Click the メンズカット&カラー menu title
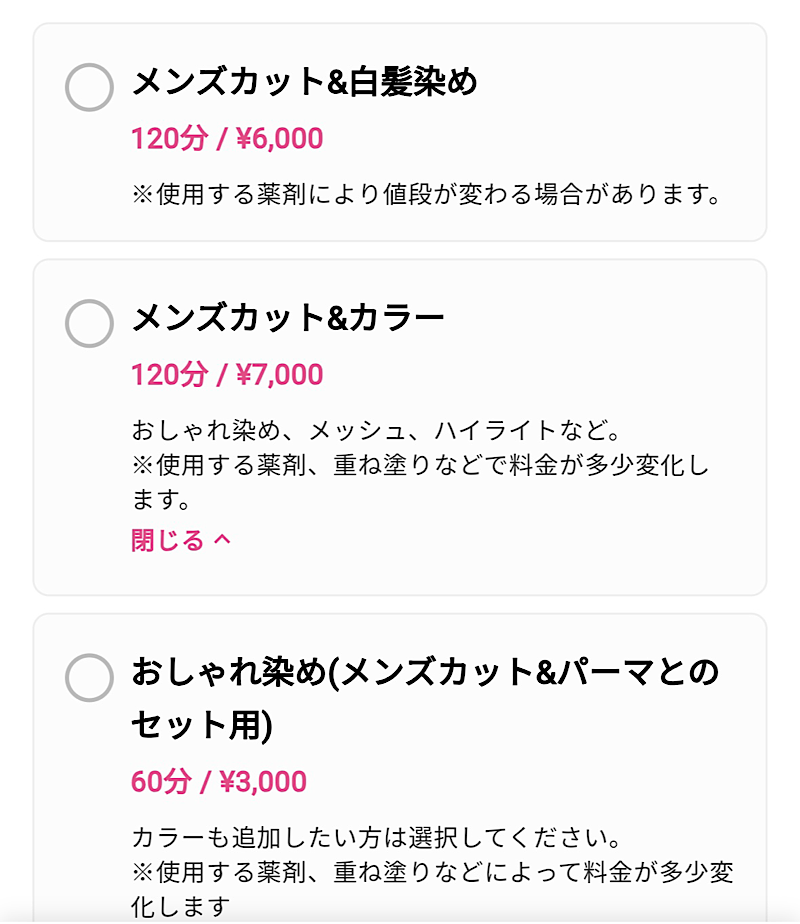This screenshot has height=924, width=800. tap(288, 319)
